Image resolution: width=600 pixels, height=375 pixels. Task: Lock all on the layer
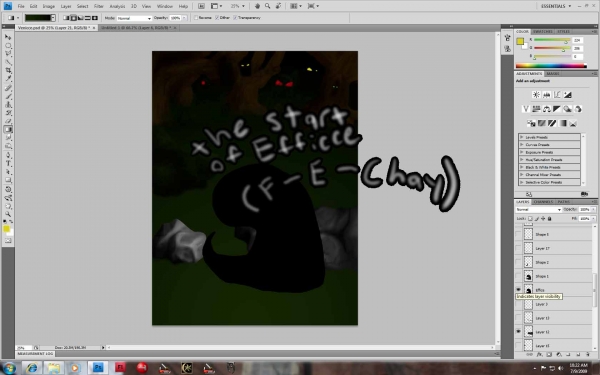549,218
